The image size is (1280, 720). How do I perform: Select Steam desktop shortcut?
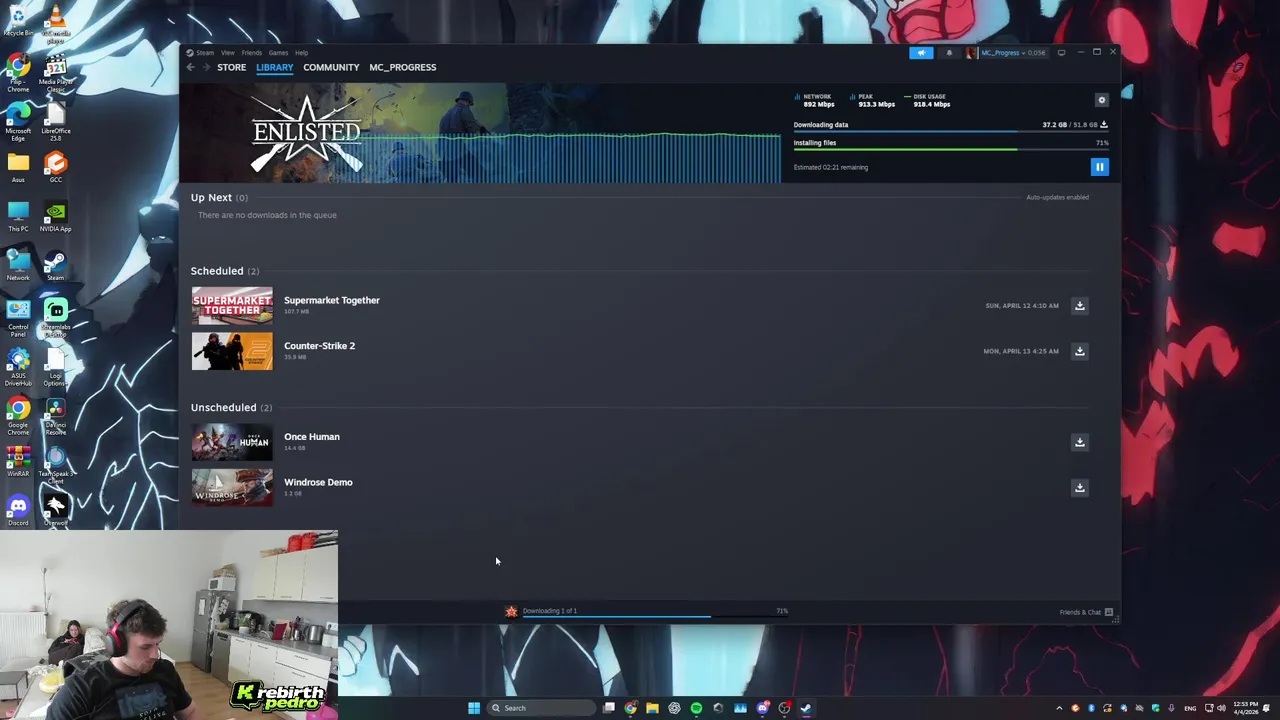56,265
